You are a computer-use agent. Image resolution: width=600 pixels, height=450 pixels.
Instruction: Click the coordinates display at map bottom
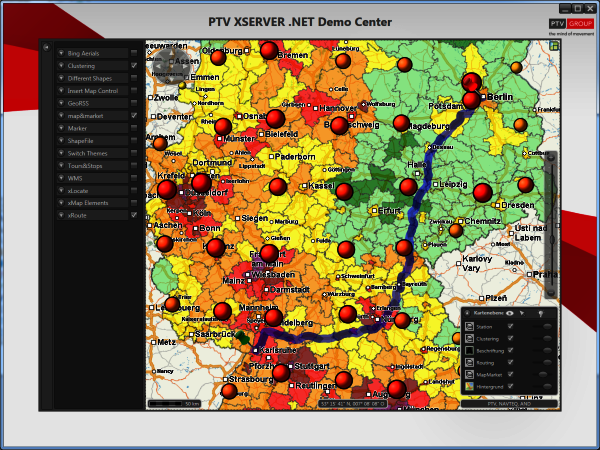[x=352, y=404]
